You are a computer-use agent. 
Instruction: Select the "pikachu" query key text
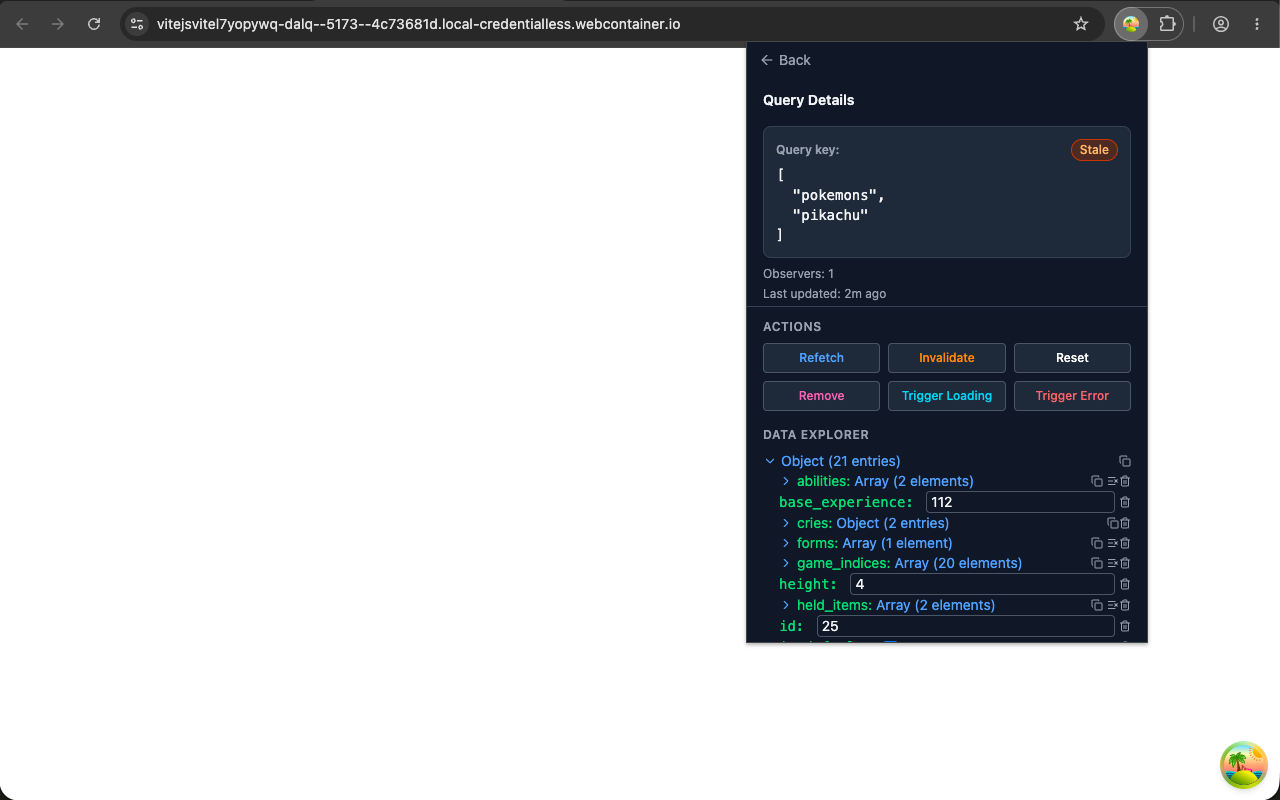click(x=830, y=215)
